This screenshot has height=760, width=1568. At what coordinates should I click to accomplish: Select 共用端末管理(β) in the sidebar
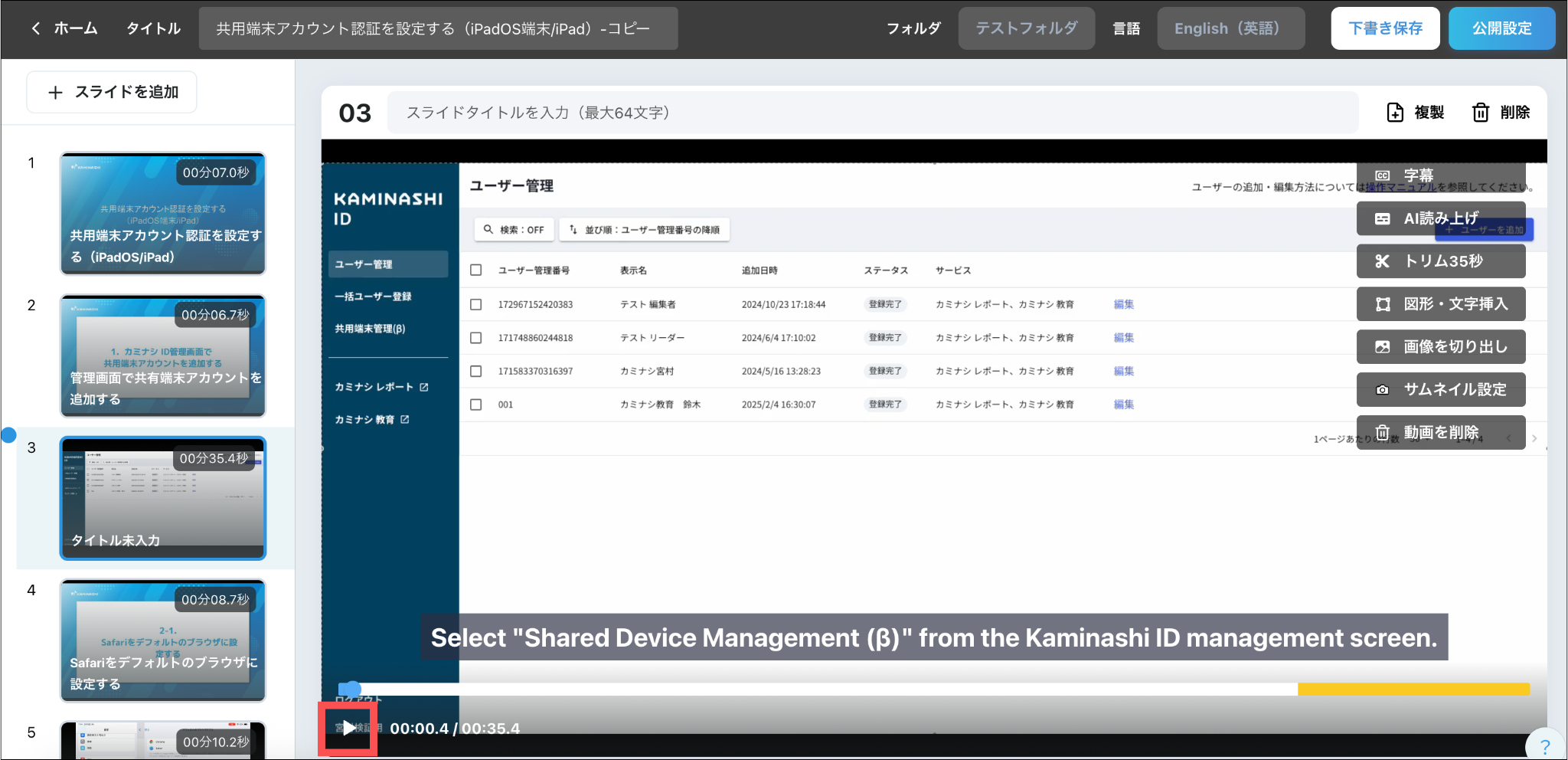(x=370, y=329)
